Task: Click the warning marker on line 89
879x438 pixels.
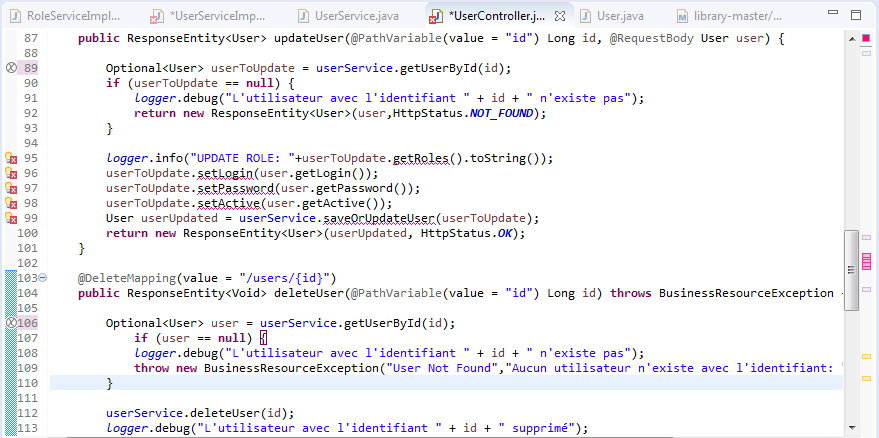Action: click(11, 68)
